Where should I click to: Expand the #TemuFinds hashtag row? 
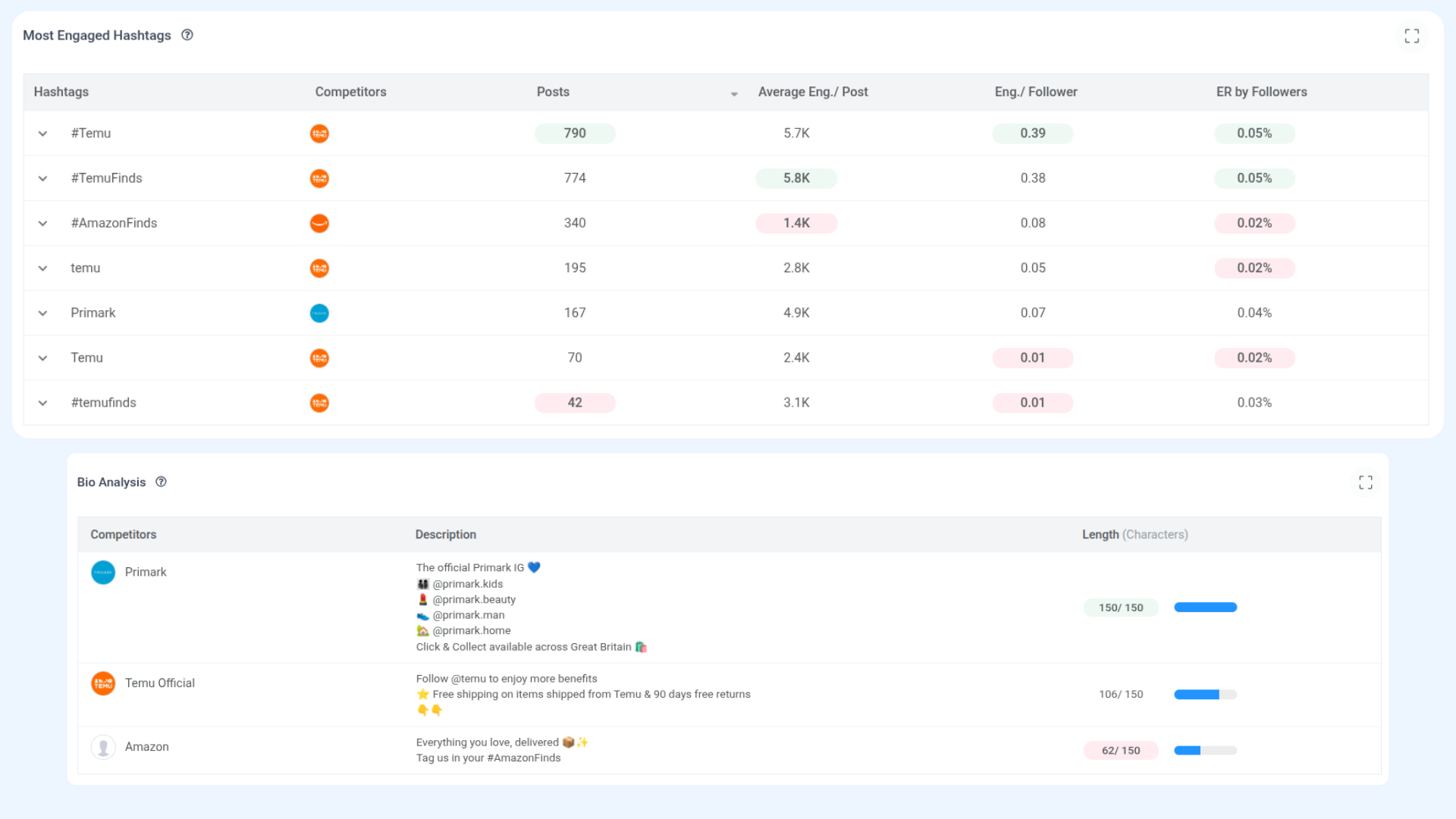point(43,178)
